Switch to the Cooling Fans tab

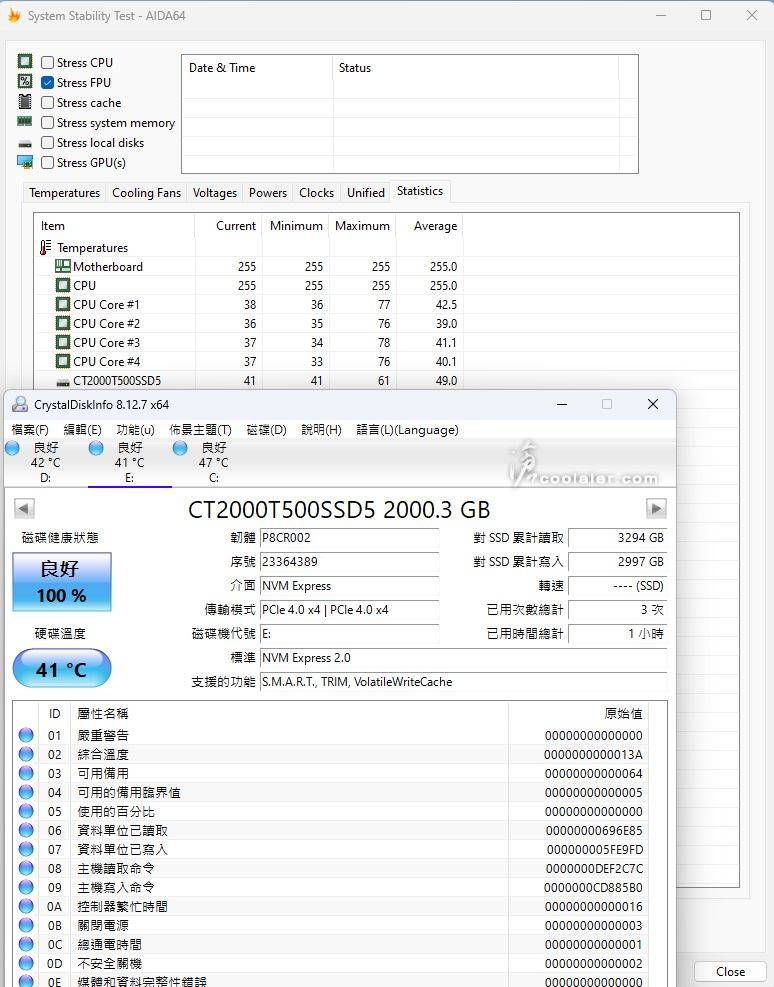pos(146,193)
